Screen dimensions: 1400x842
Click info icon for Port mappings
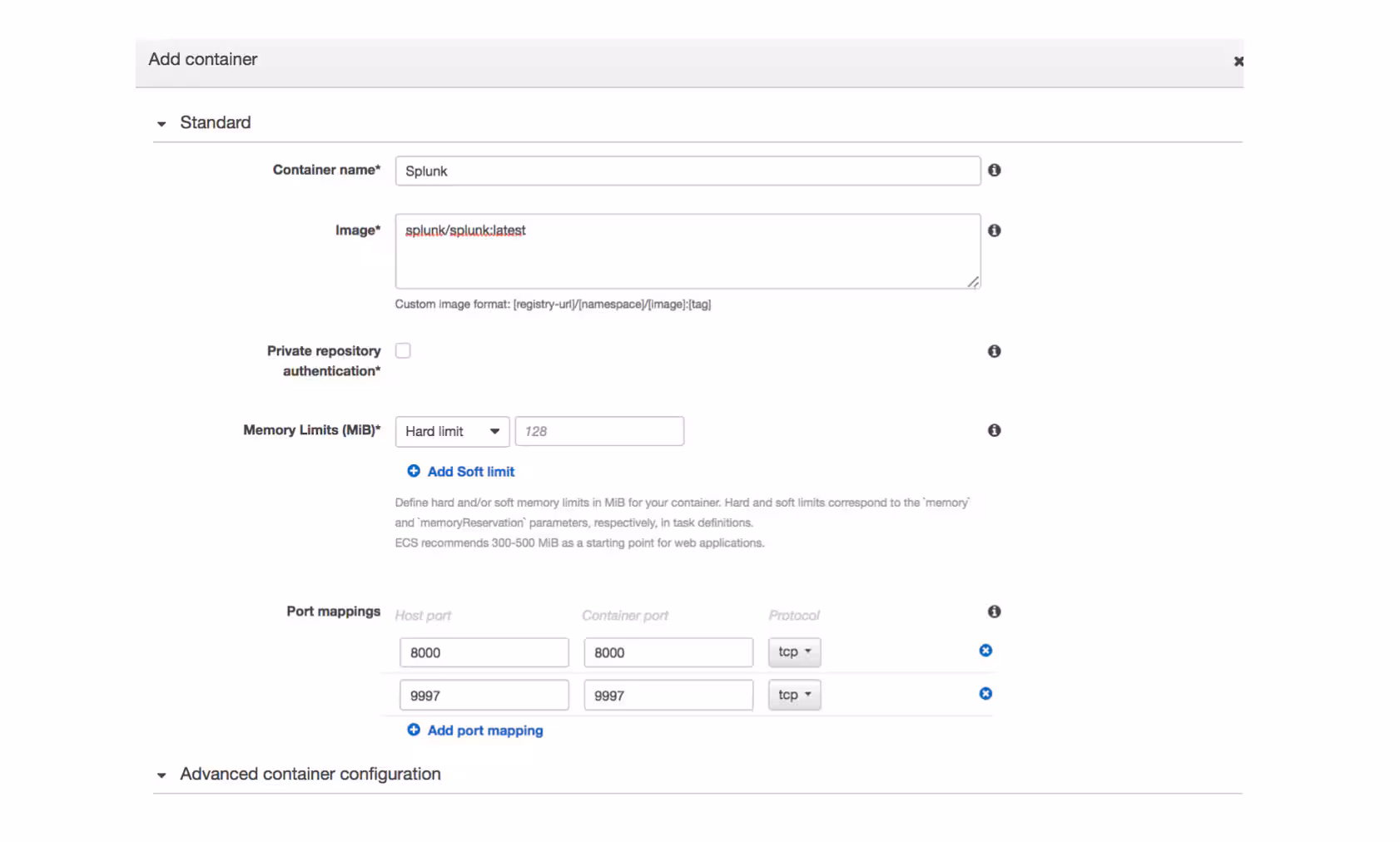(x=994, y=612)
